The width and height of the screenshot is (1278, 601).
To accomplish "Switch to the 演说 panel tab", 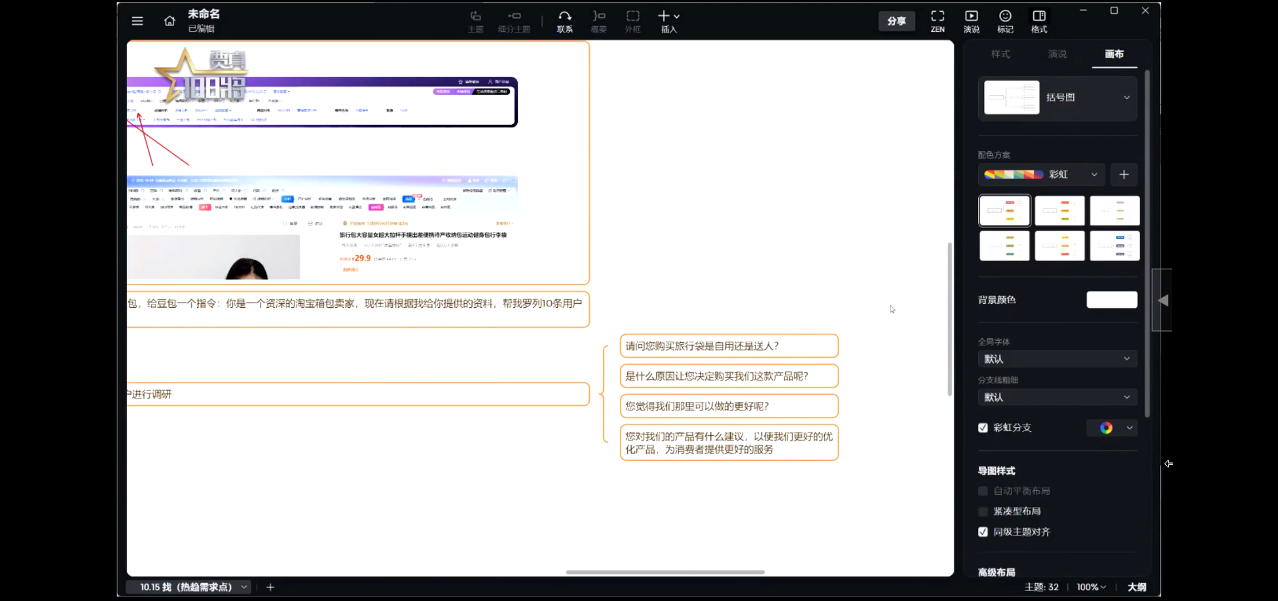I will tap(1057, 54).
